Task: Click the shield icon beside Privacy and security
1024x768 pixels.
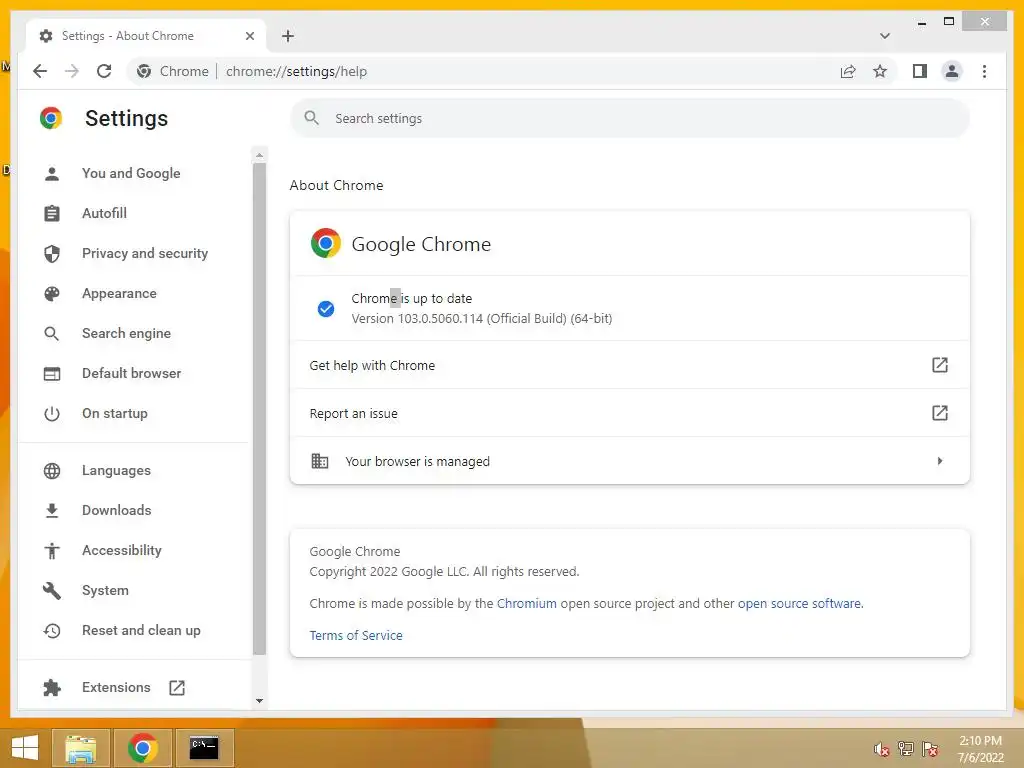Action: 52,253
